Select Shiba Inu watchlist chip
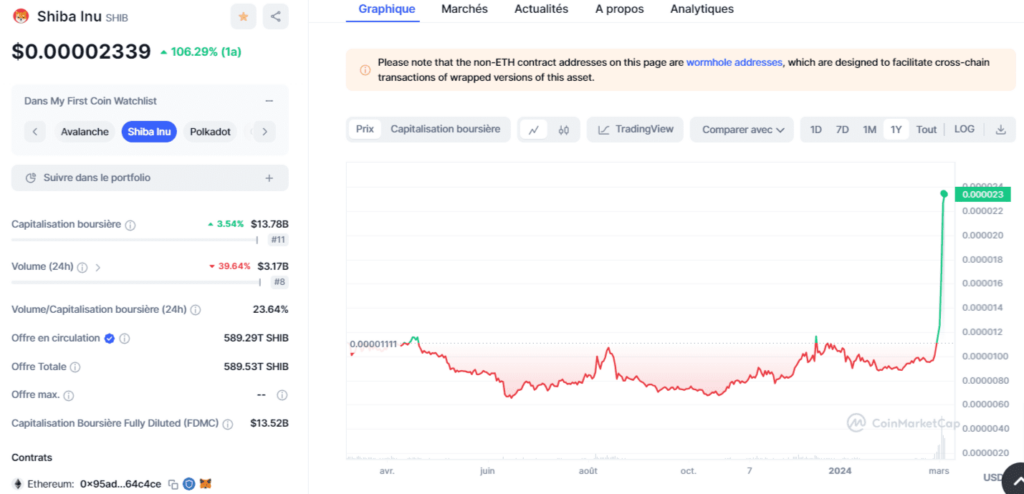The image size is (1024, 494). [149, 131]
